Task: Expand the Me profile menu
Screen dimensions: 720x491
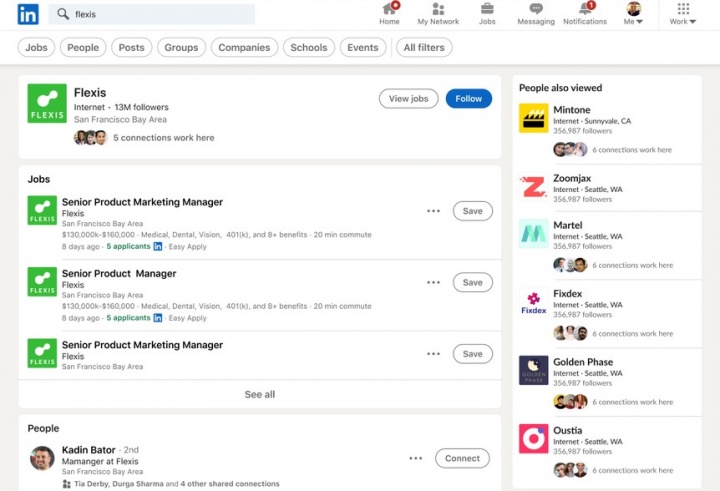Action: [634, 13]
